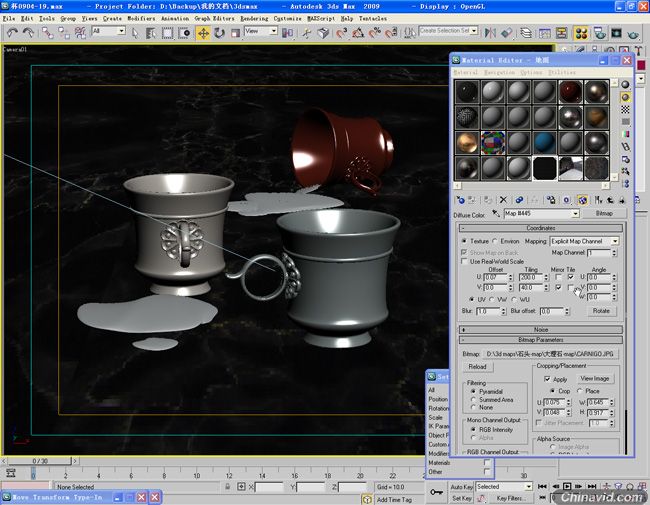The width and height of the screenshot is (650, 505).
Task: Open the Rendering menu
Action: [x=254, y=19]
